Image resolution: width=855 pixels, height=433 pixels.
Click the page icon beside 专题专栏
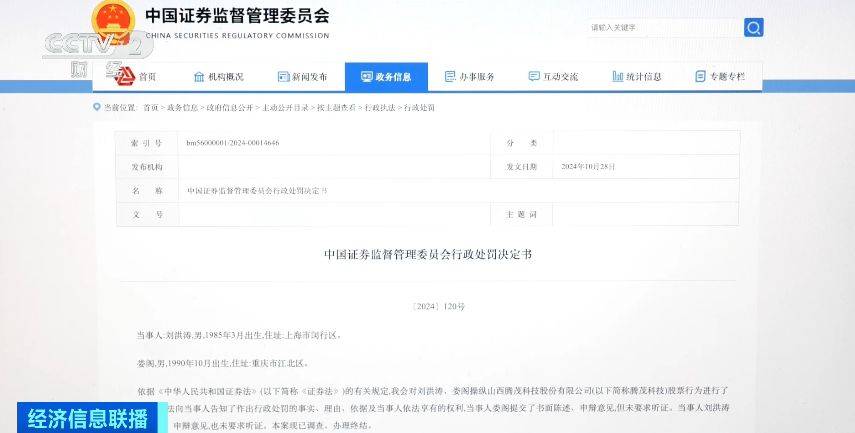point(701,77)
